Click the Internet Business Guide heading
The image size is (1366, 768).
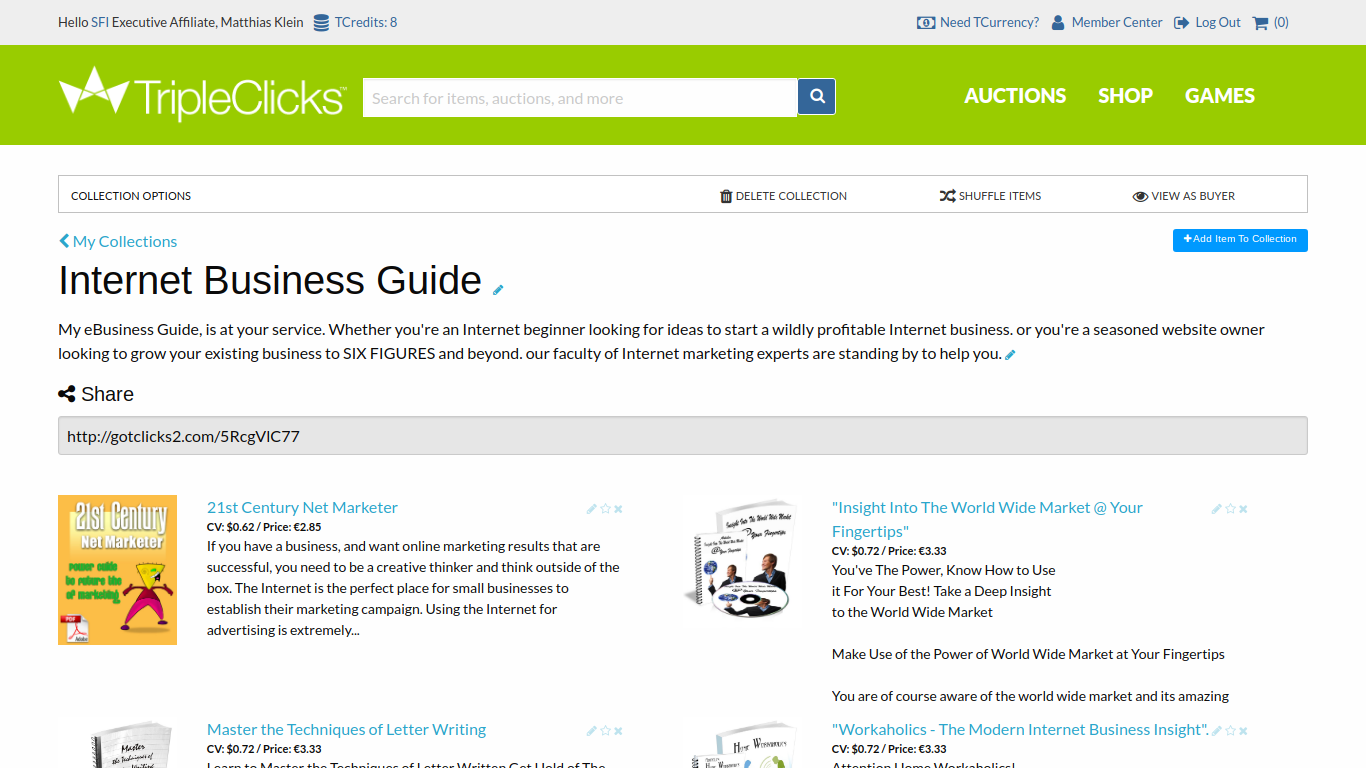coord(270,280)
